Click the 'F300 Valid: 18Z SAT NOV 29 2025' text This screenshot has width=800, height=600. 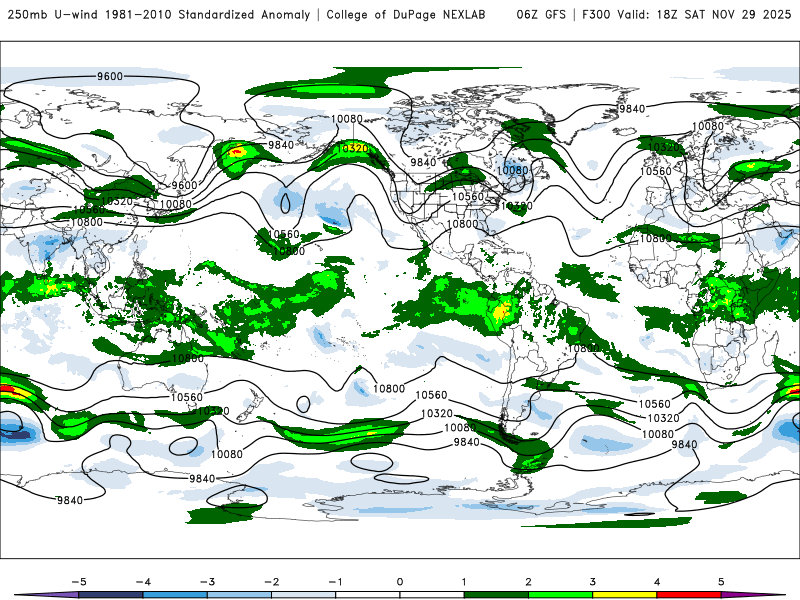click(x=686, y=15)
